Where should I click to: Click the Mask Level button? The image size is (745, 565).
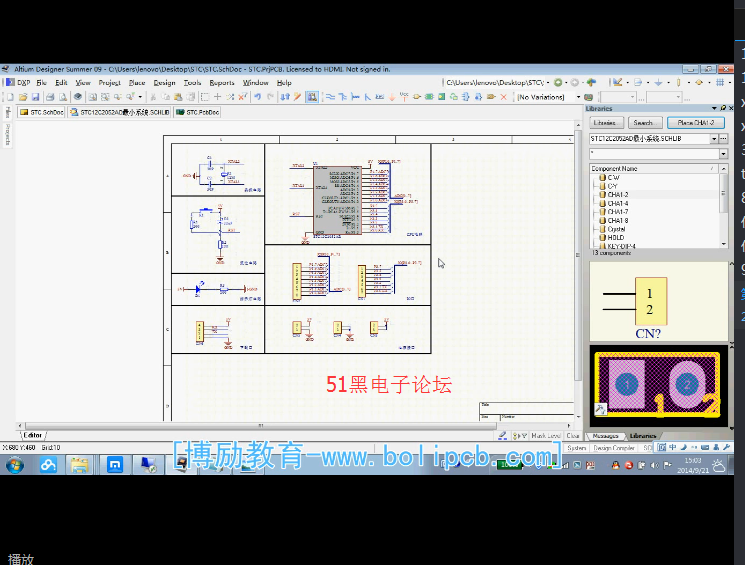(x=546, y=435)
